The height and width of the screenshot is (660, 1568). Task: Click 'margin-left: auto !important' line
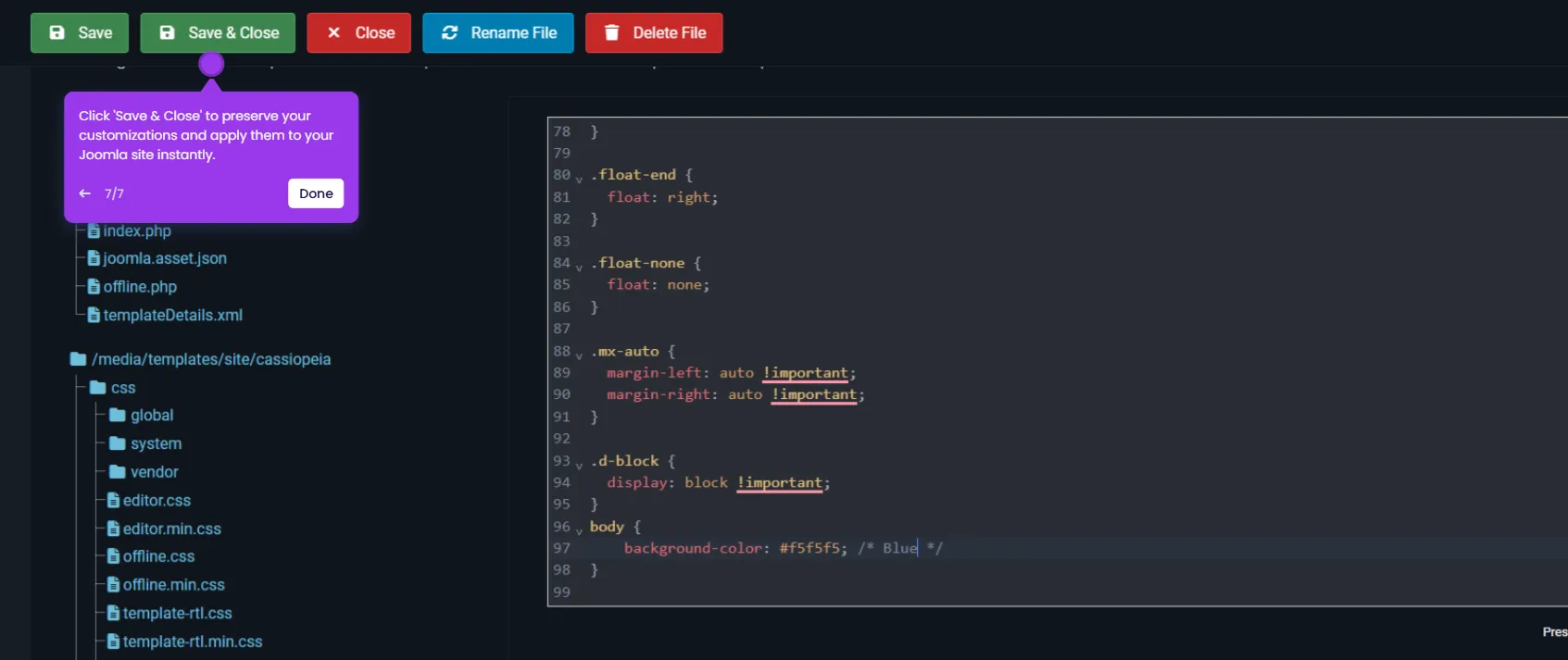731,373
